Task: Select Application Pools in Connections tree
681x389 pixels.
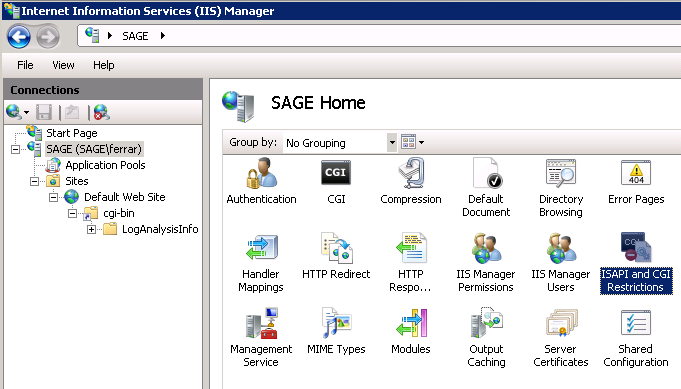Action: pyautogui.click(x=105, y=165)
